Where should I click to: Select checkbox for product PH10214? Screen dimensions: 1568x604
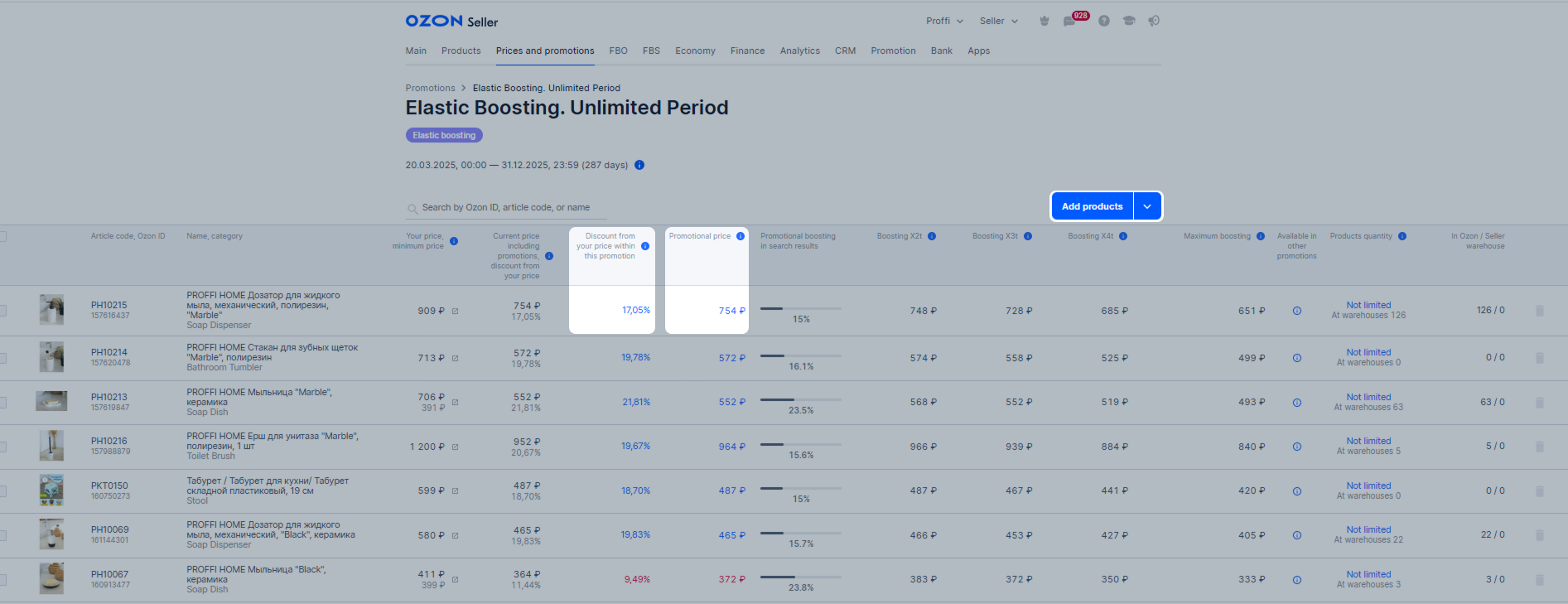[2, 358]
